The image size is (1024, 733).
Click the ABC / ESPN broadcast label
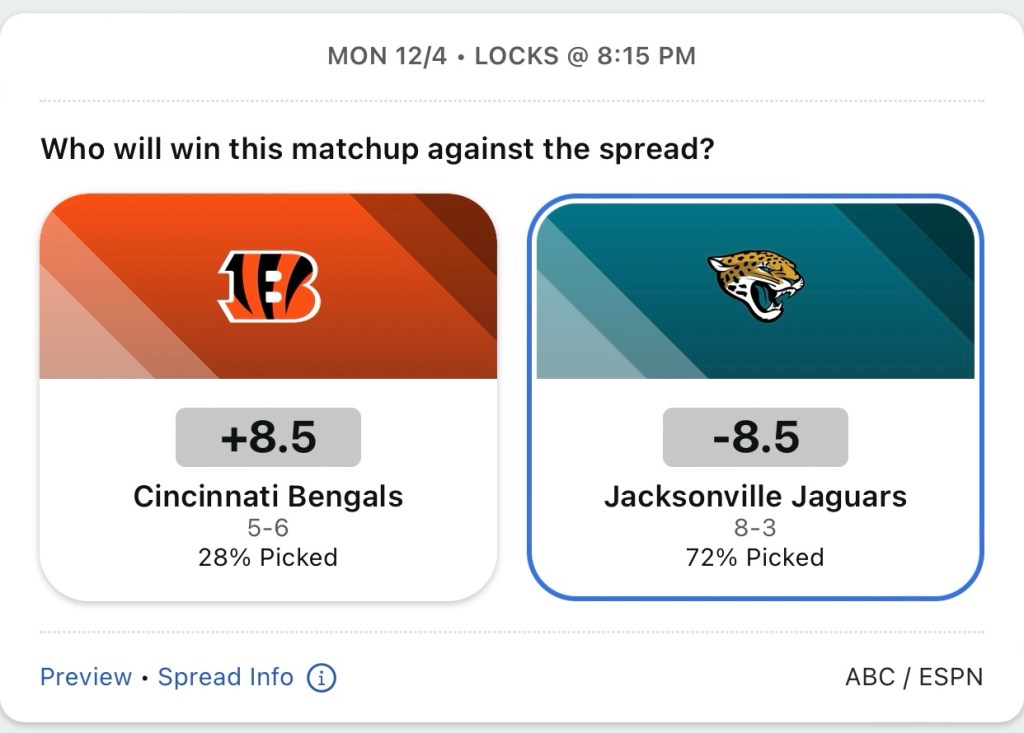[914, 677]
